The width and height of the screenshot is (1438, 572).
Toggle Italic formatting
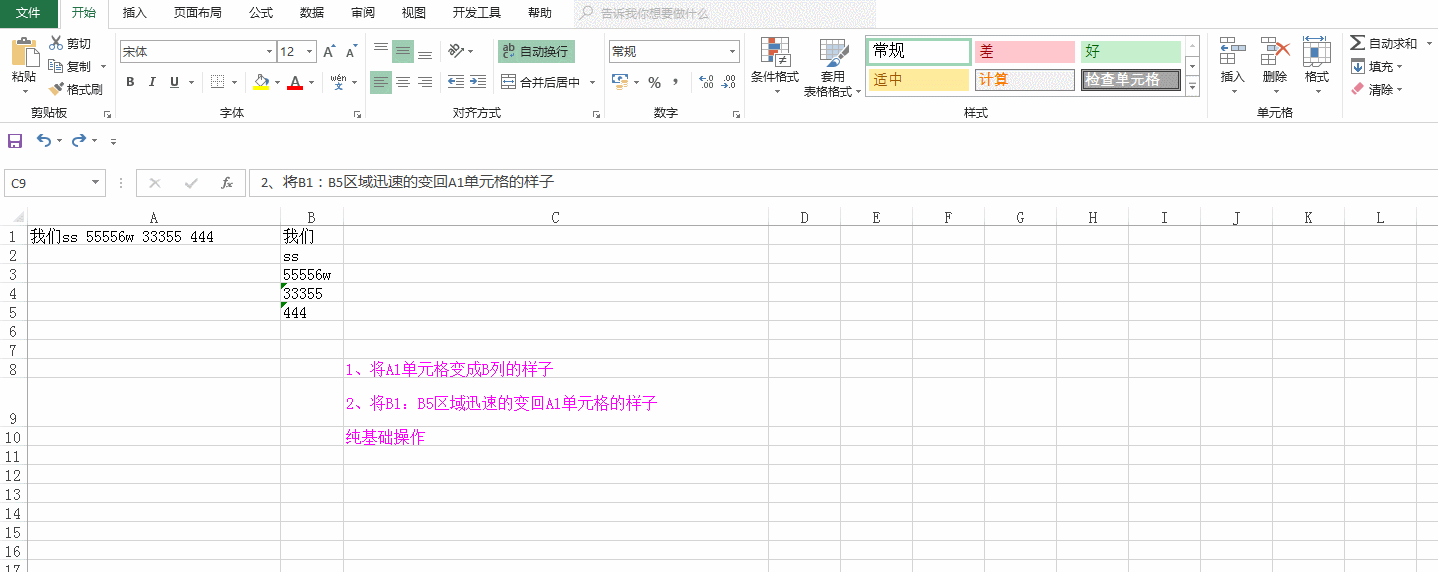click(153, 82)
